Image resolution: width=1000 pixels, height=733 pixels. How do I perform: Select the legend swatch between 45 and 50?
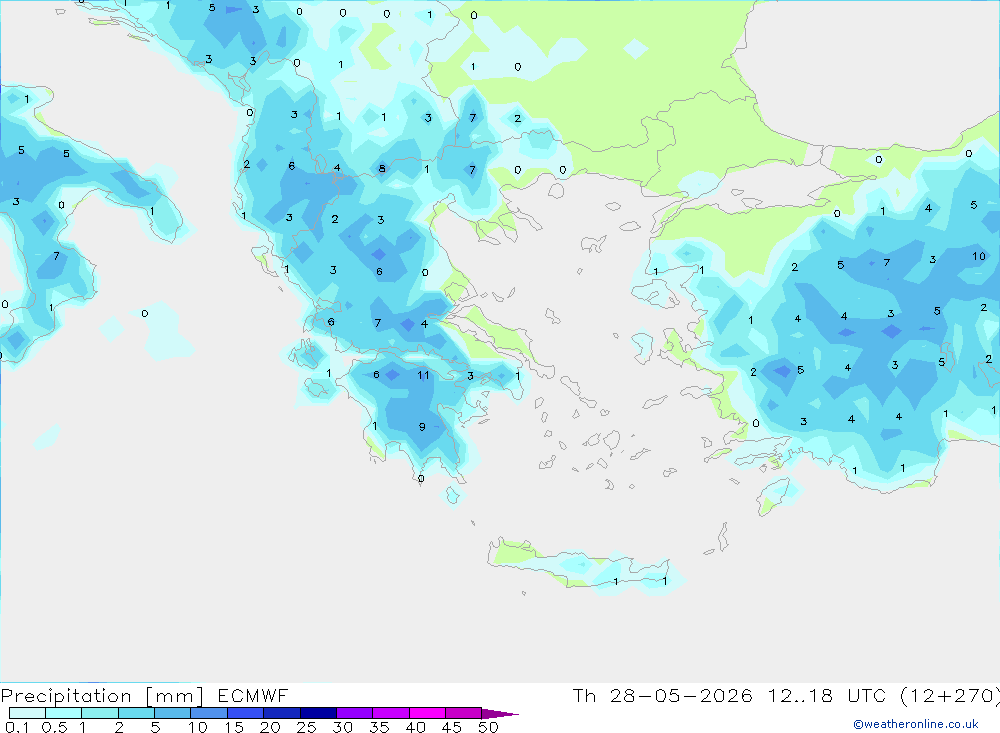point(463,713)
